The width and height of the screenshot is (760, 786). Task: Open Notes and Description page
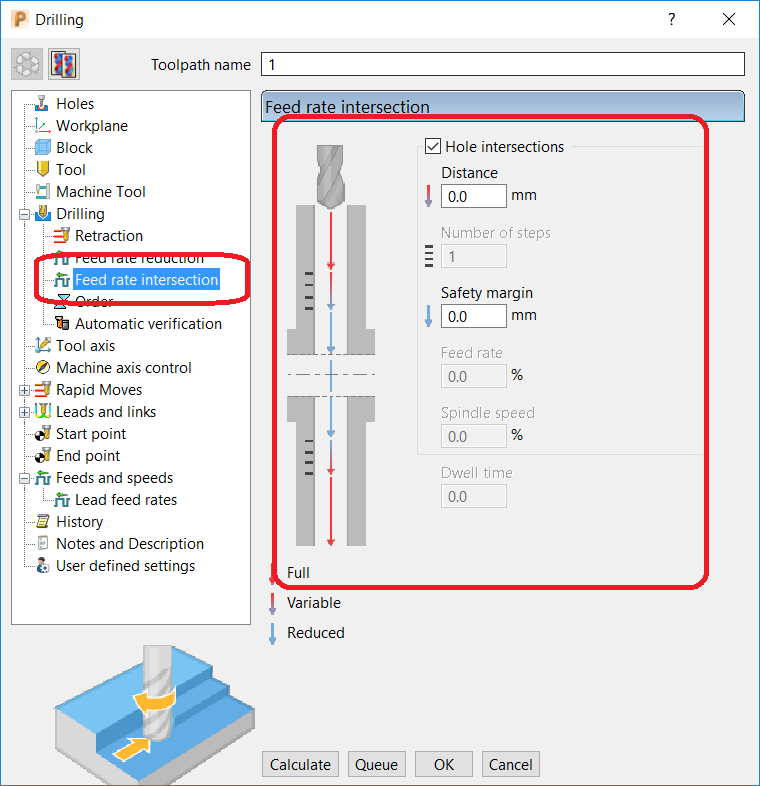tap(130, 544)
